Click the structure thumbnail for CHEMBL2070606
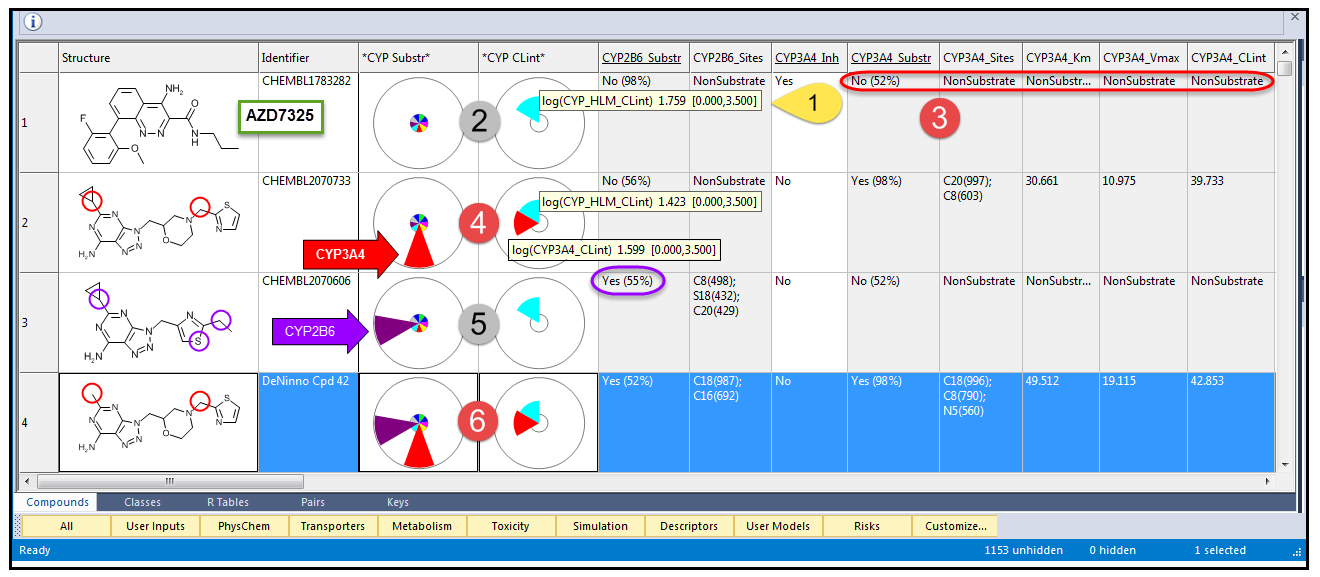Viewport: 1320px width, 577px height. pyautogui.click(x=158, y=322)
